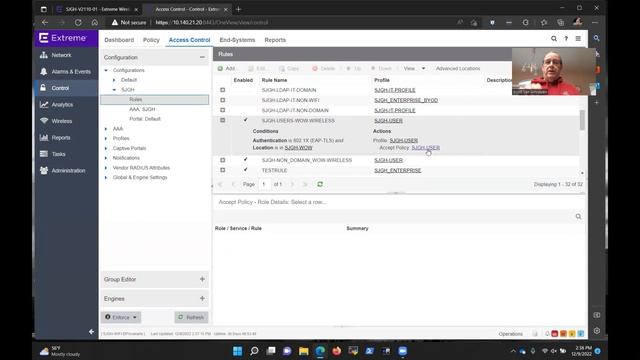Open SJGH_ENTERPRISE profile link for TESTRULE
This screenshot has height=360, width=640.
click(398, 171)
